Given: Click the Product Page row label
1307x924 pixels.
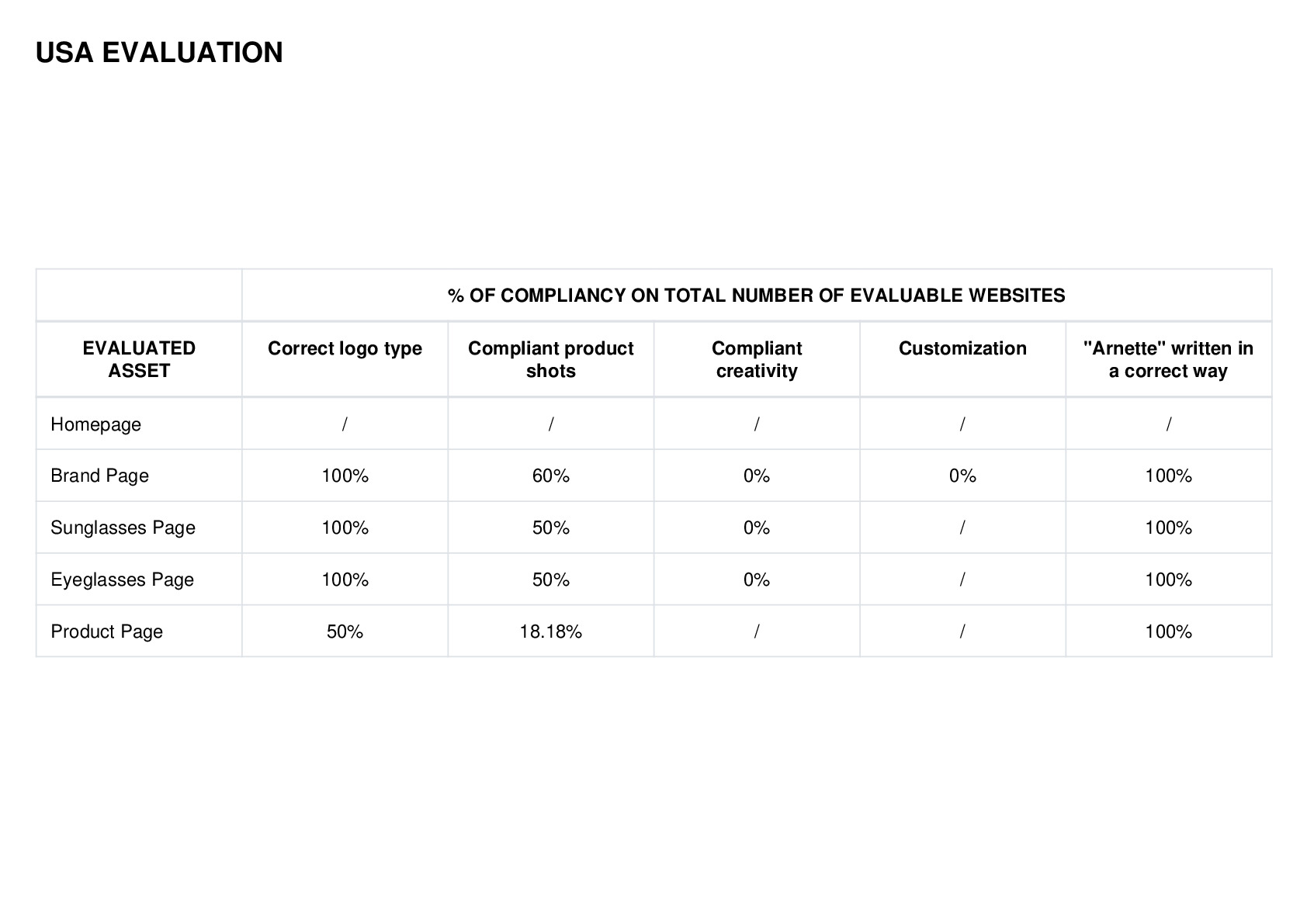Looking at the screenshot, I should coord(106,632).
